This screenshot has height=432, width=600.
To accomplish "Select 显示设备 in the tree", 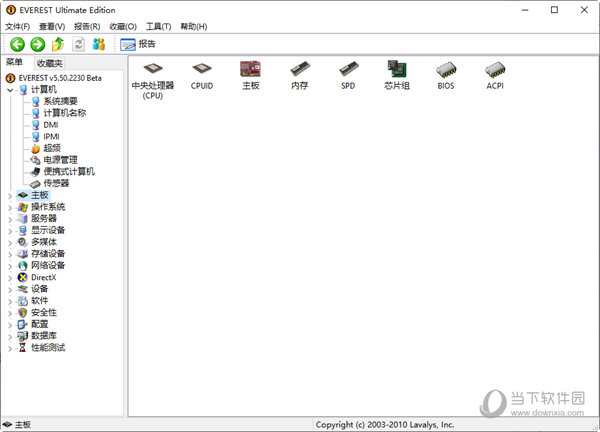I will (48, 230).
